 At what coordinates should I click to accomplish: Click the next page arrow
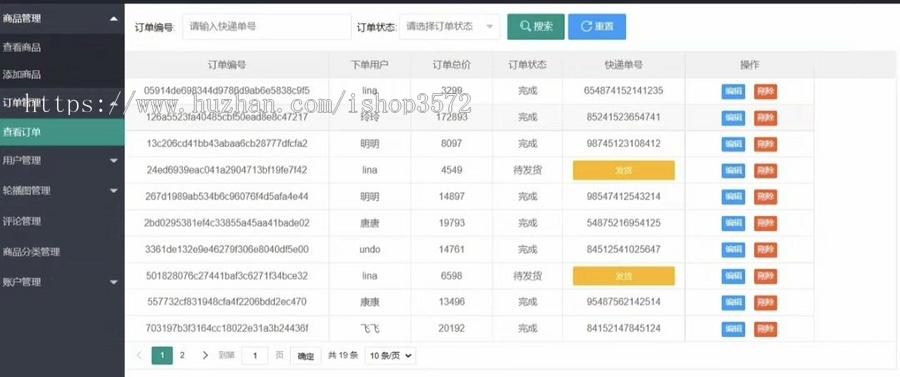[205, 355]
